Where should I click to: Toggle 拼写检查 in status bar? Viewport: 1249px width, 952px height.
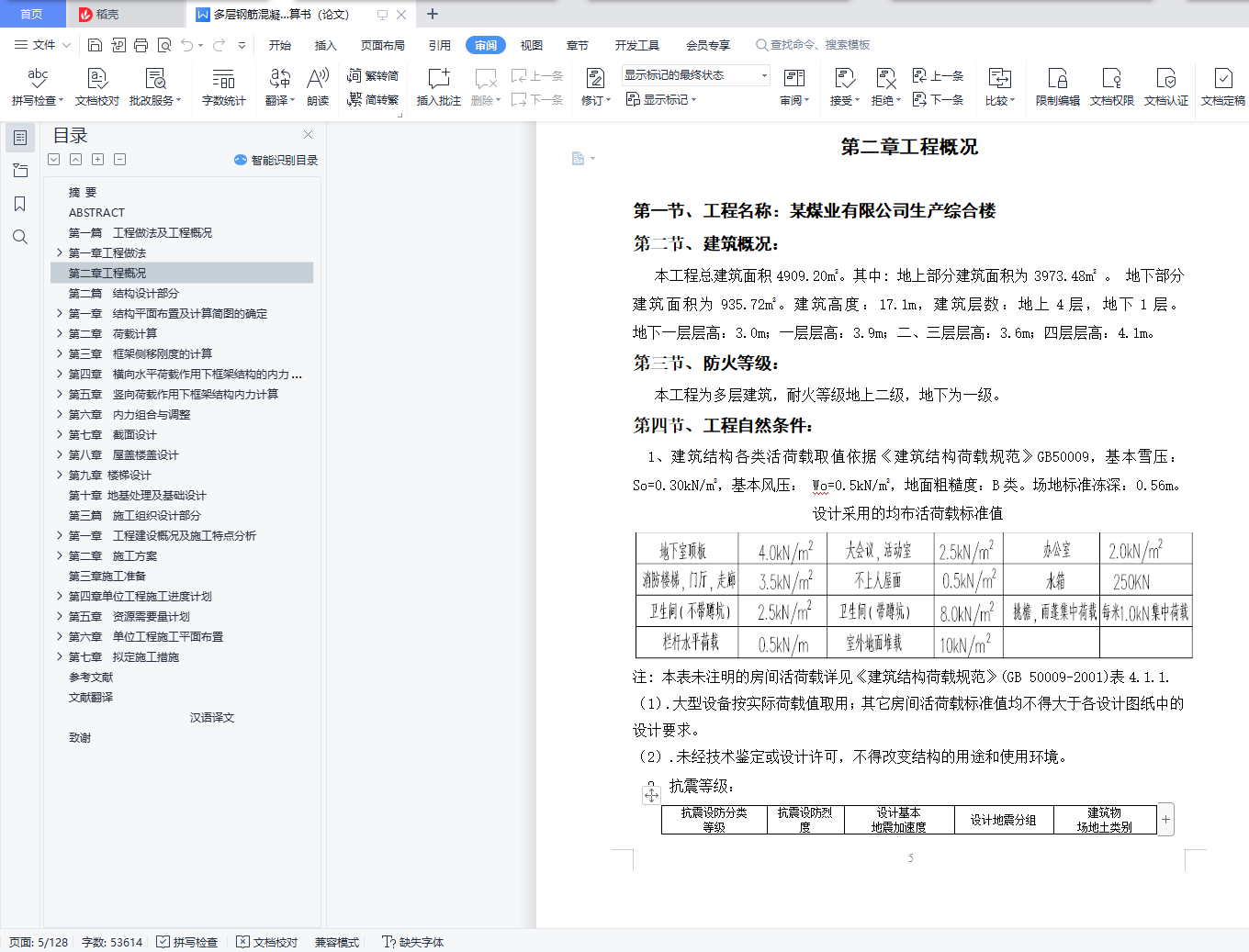(x=187, y=942)
